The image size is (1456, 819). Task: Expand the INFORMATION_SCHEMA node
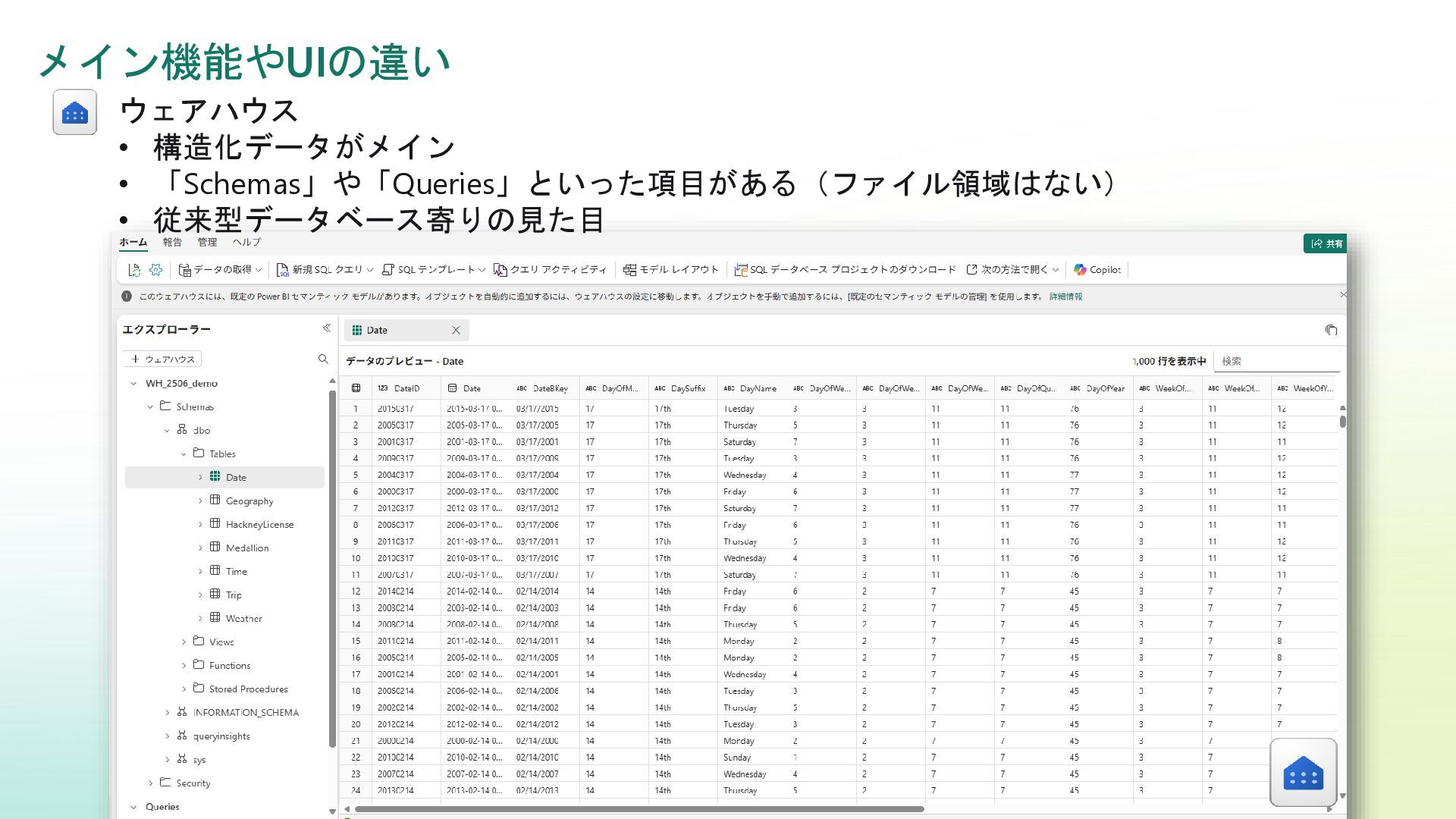[x=167, y=713]
